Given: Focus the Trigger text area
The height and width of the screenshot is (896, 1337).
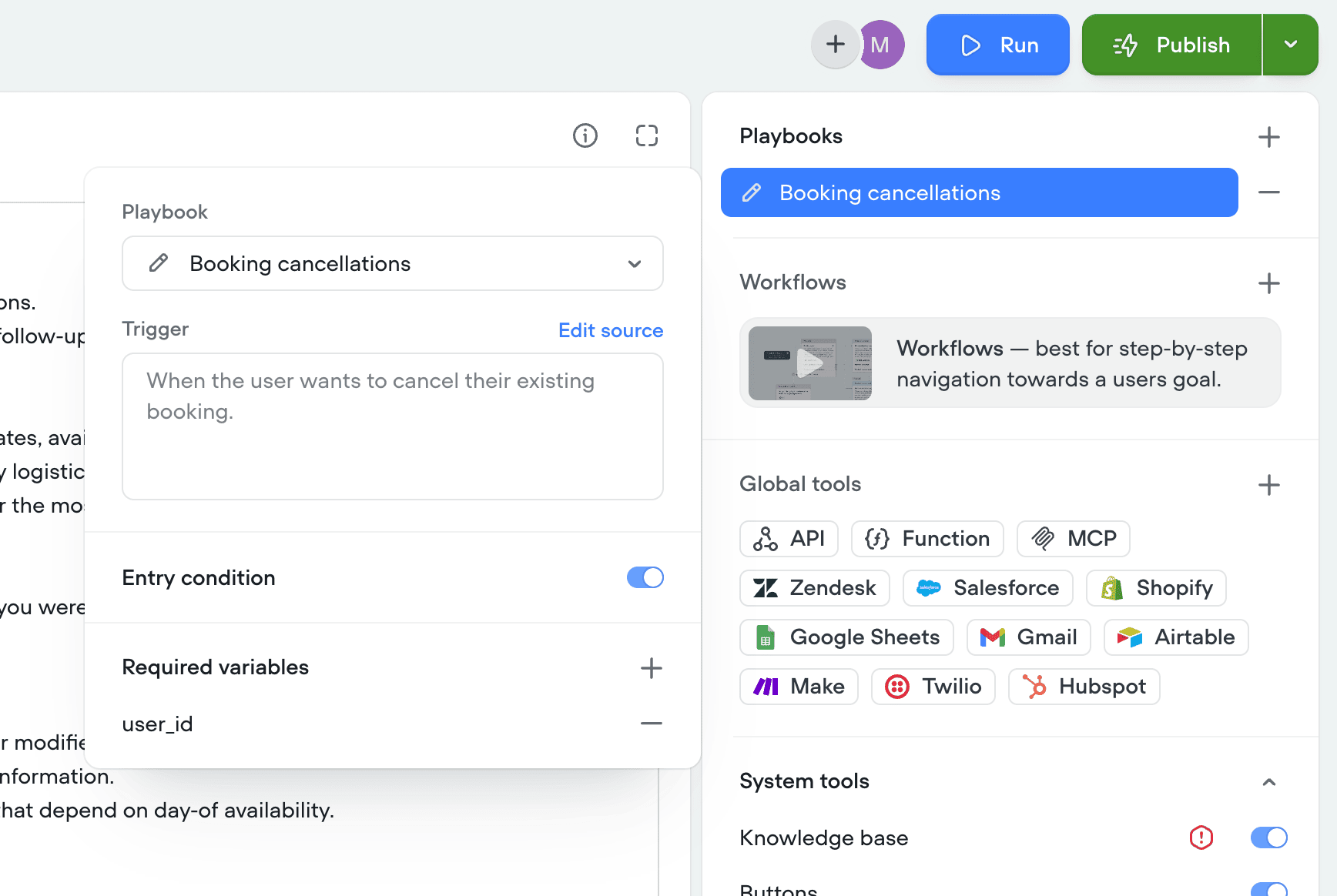Looking at the screenshot, I should click(393, 426).
